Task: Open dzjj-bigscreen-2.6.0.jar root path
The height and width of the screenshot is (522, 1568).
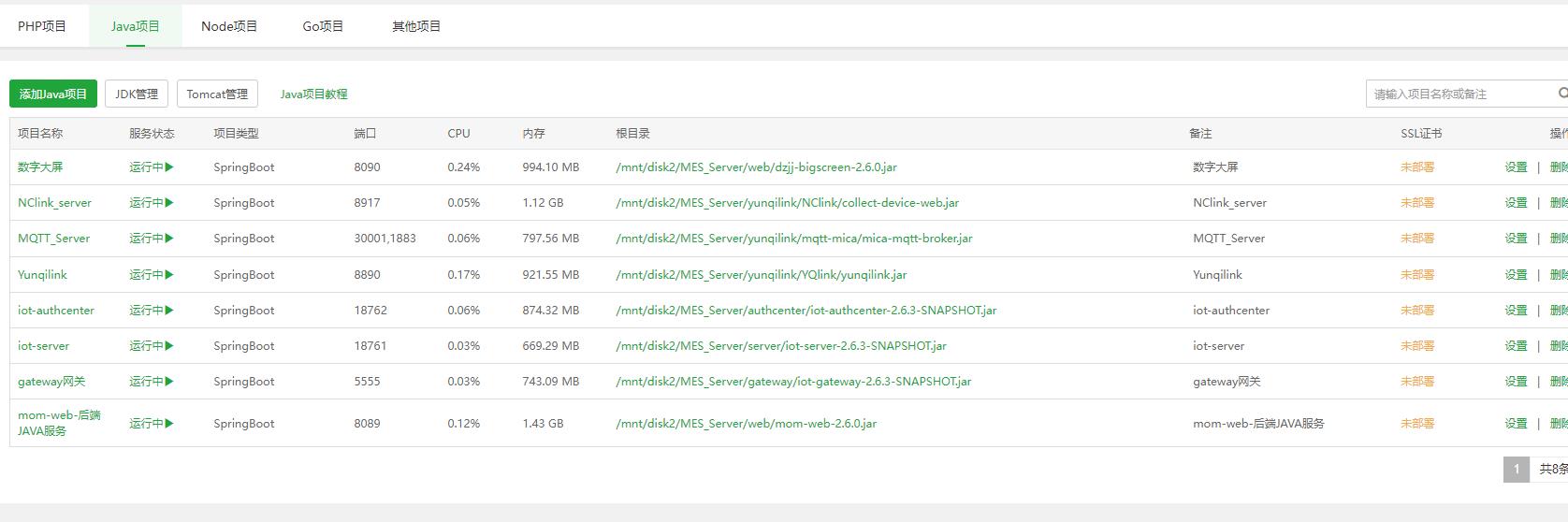Action: (756, 167)
